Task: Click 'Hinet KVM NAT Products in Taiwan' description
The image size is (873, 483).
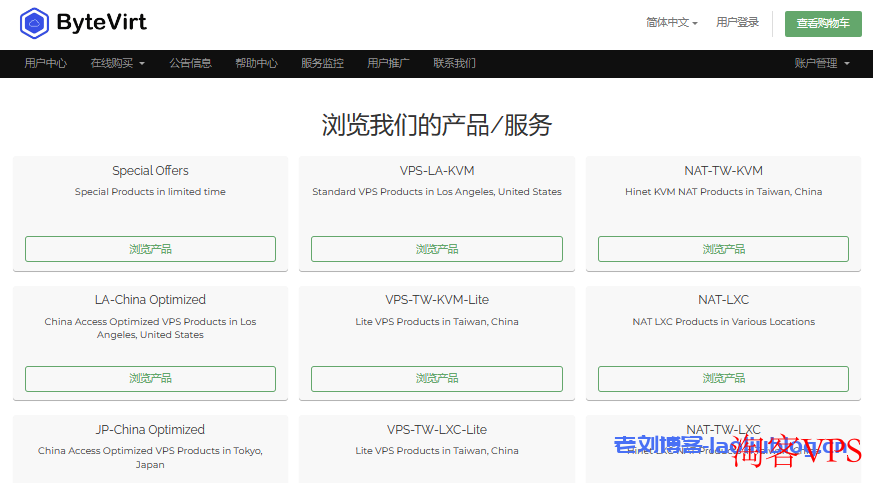Action: [x=723, y=191]
